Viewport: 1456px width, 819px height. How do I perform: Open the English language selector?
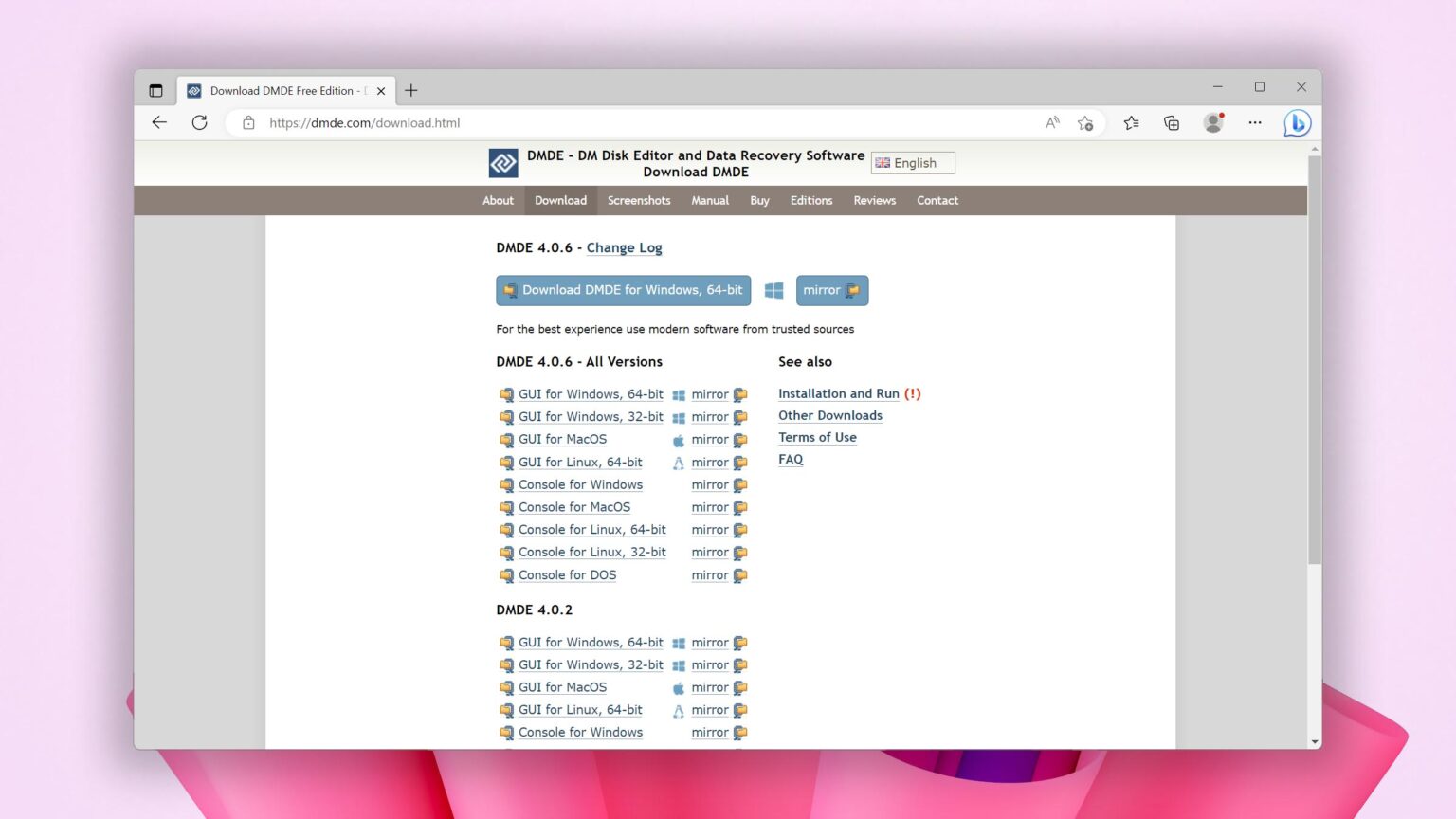tap(912, 162)
